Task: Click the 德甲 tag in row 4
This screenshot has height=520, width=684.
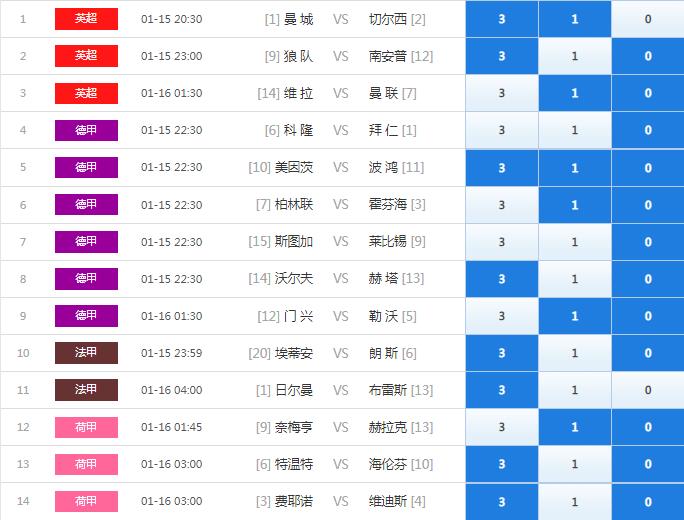Action: 86,130
